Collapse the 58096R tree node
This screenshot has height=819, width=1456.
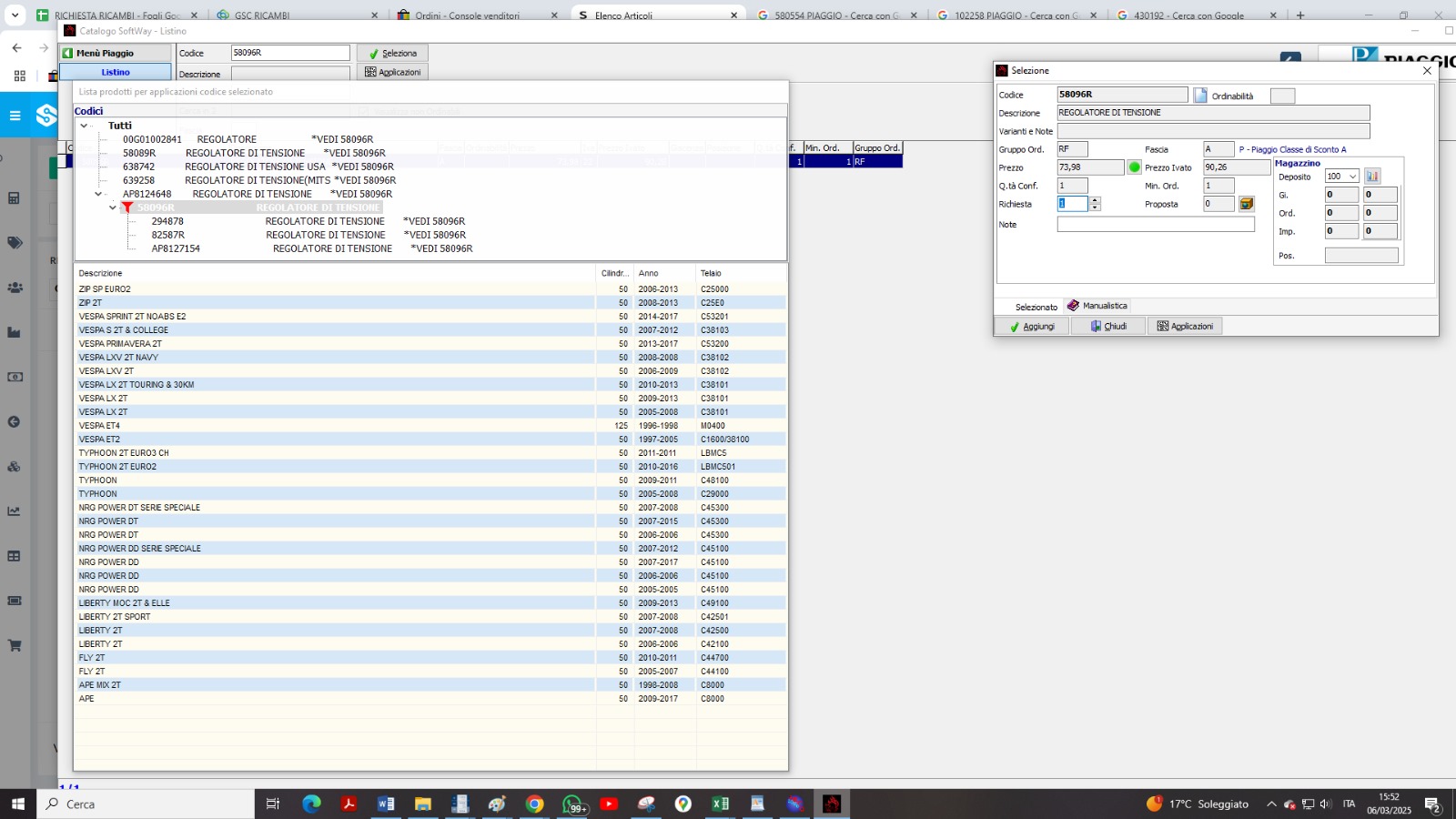tap(113, 207)
